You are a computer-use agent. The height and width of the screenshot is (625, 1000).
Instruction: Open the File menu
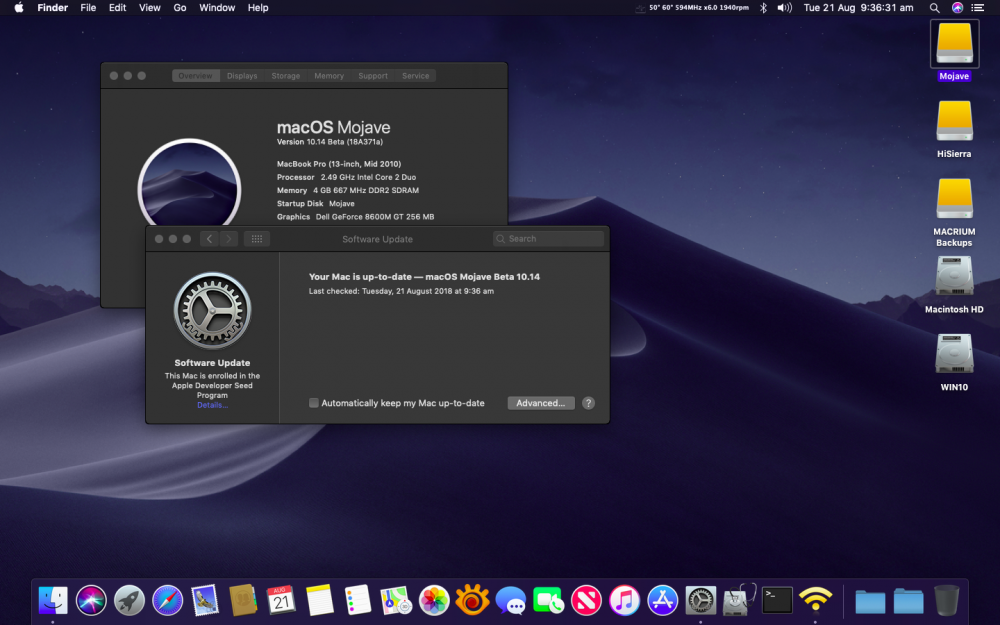(x=88, y=8)
